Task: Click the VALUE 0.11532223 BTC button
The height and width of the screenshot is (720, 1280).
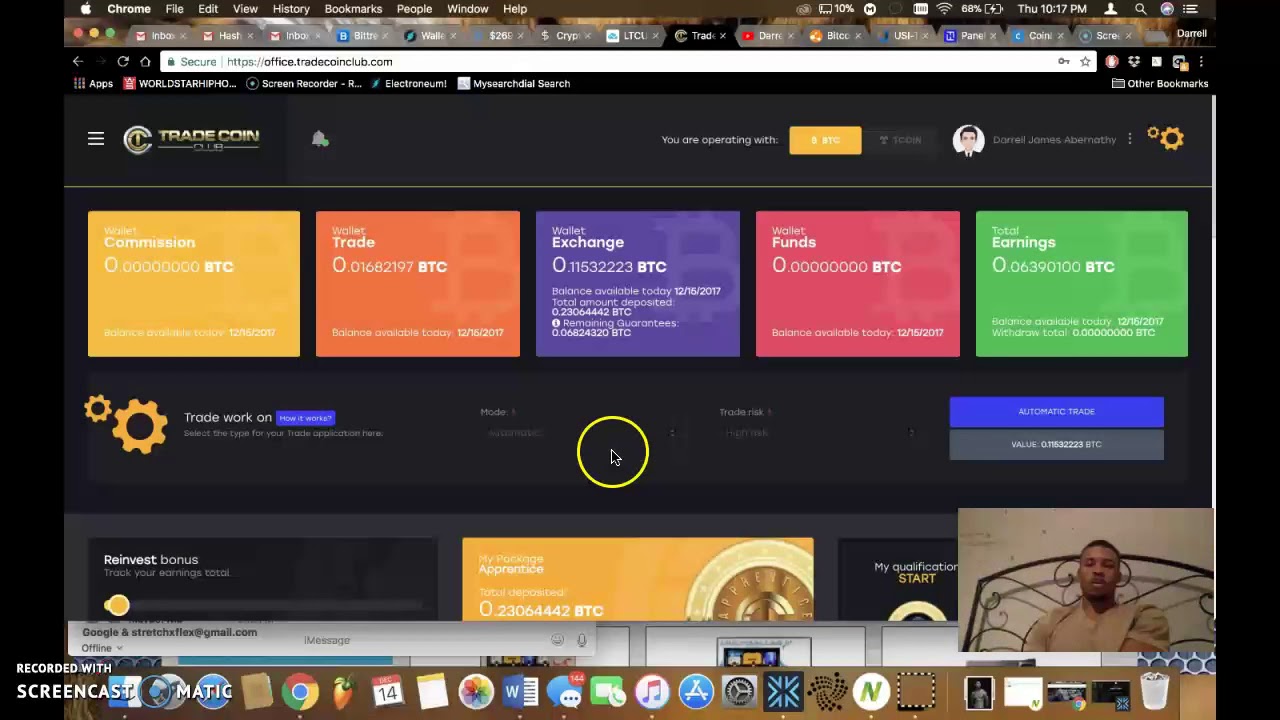Action: point(1056,444)
